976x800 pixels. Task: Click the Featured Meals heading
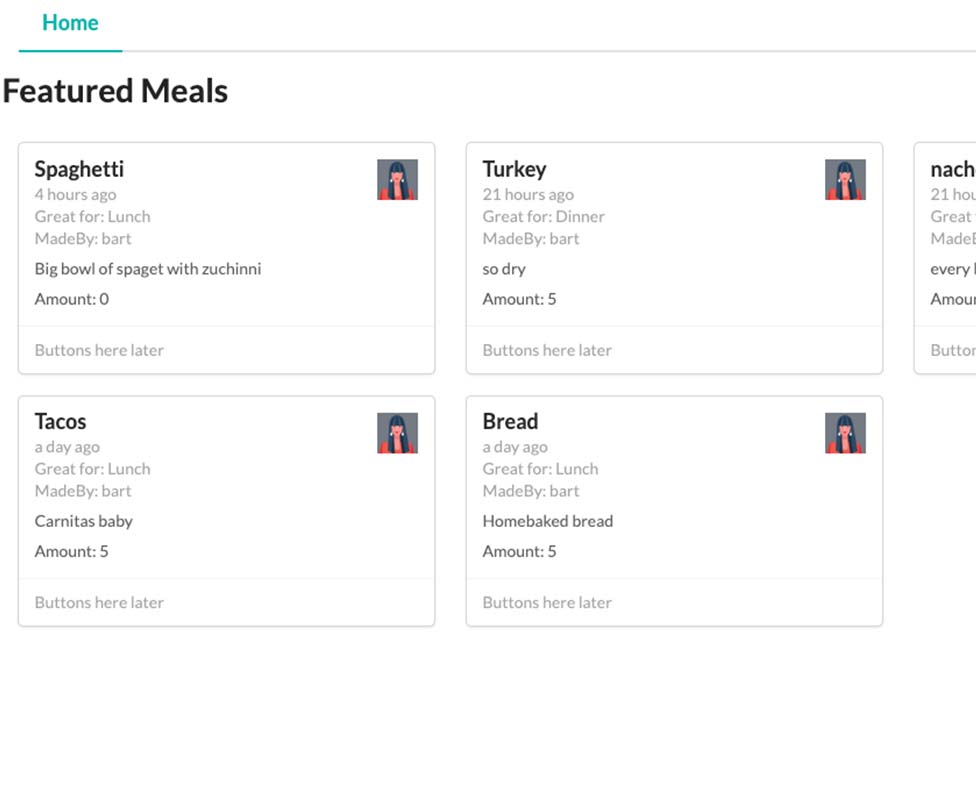click(x=115, y=91)
